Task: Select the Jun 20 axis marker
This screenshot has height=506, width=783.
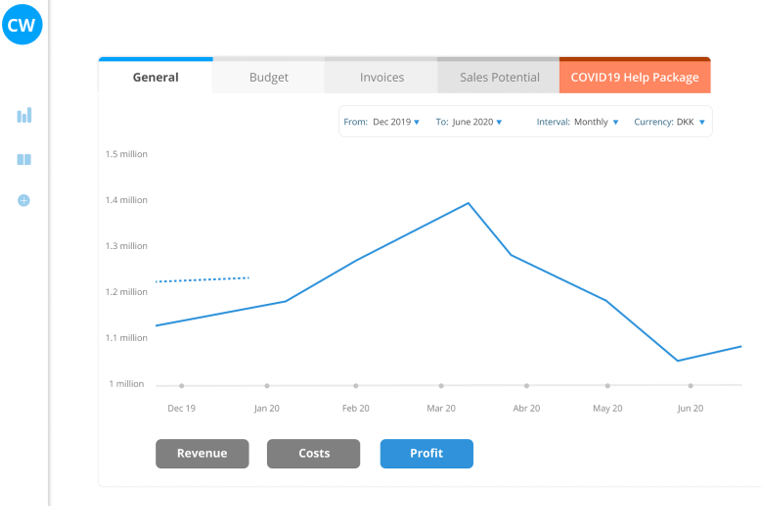Action: click(x=690, y=385)
